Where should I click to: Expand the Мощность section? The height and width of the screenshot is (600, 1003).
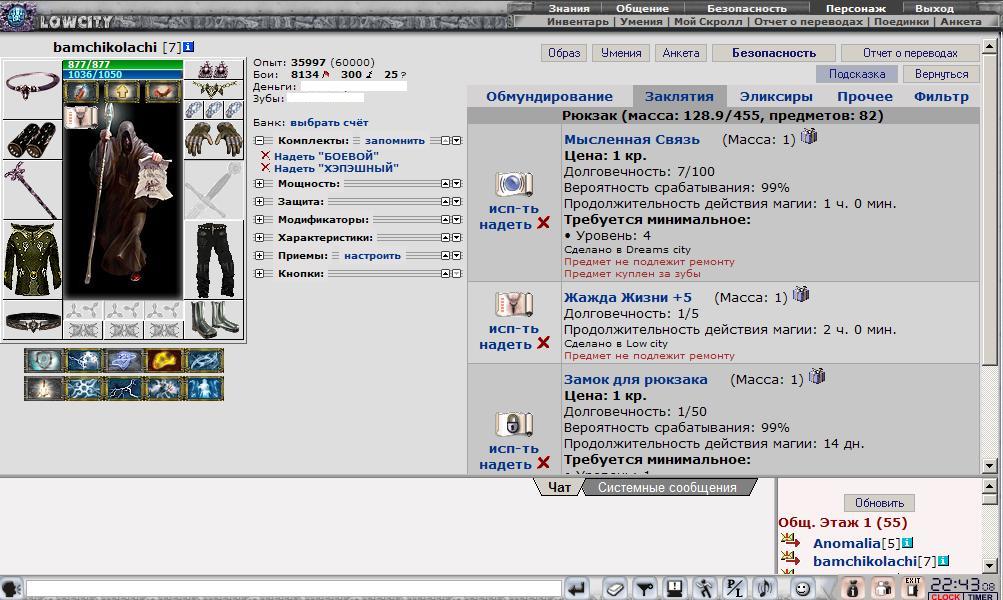point(259,184)
